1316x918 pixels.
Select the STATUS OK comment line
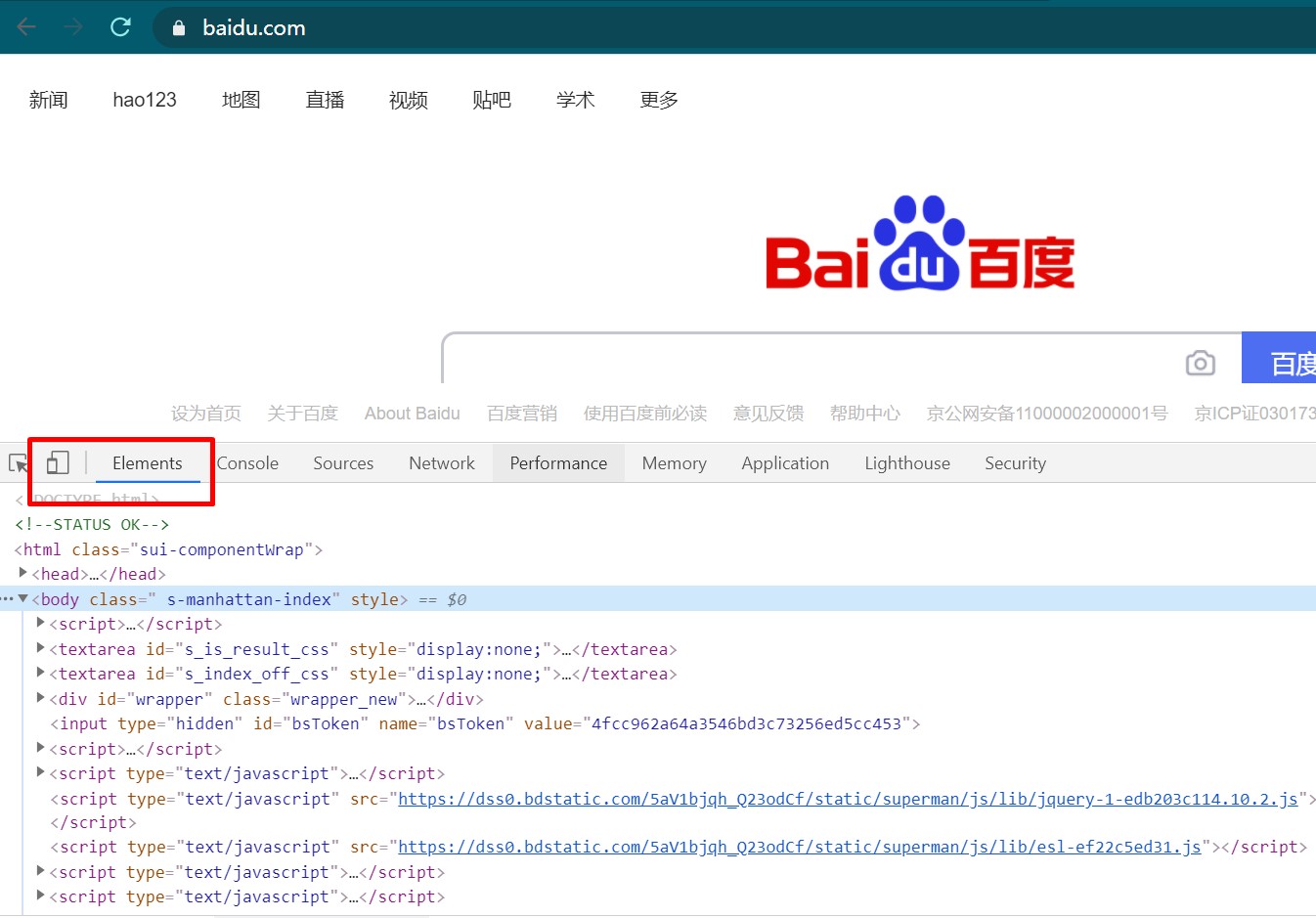[x=92, y=524]
